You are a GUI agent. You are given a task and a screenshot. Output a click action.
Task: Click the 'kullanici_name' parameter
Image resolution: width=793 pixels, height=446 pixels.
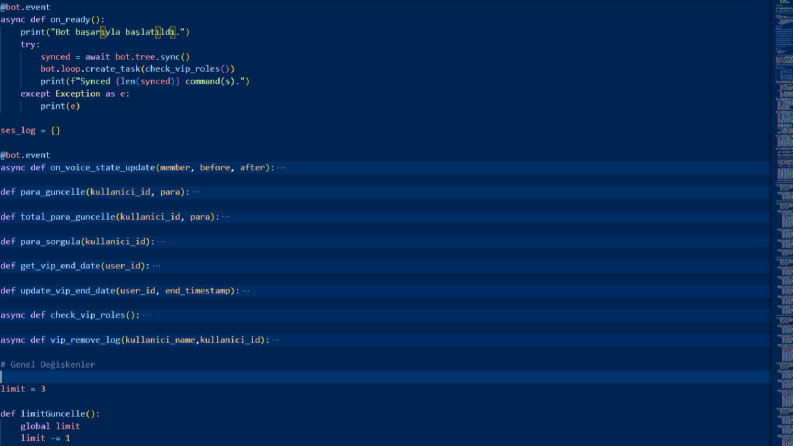tap(160, 340)
